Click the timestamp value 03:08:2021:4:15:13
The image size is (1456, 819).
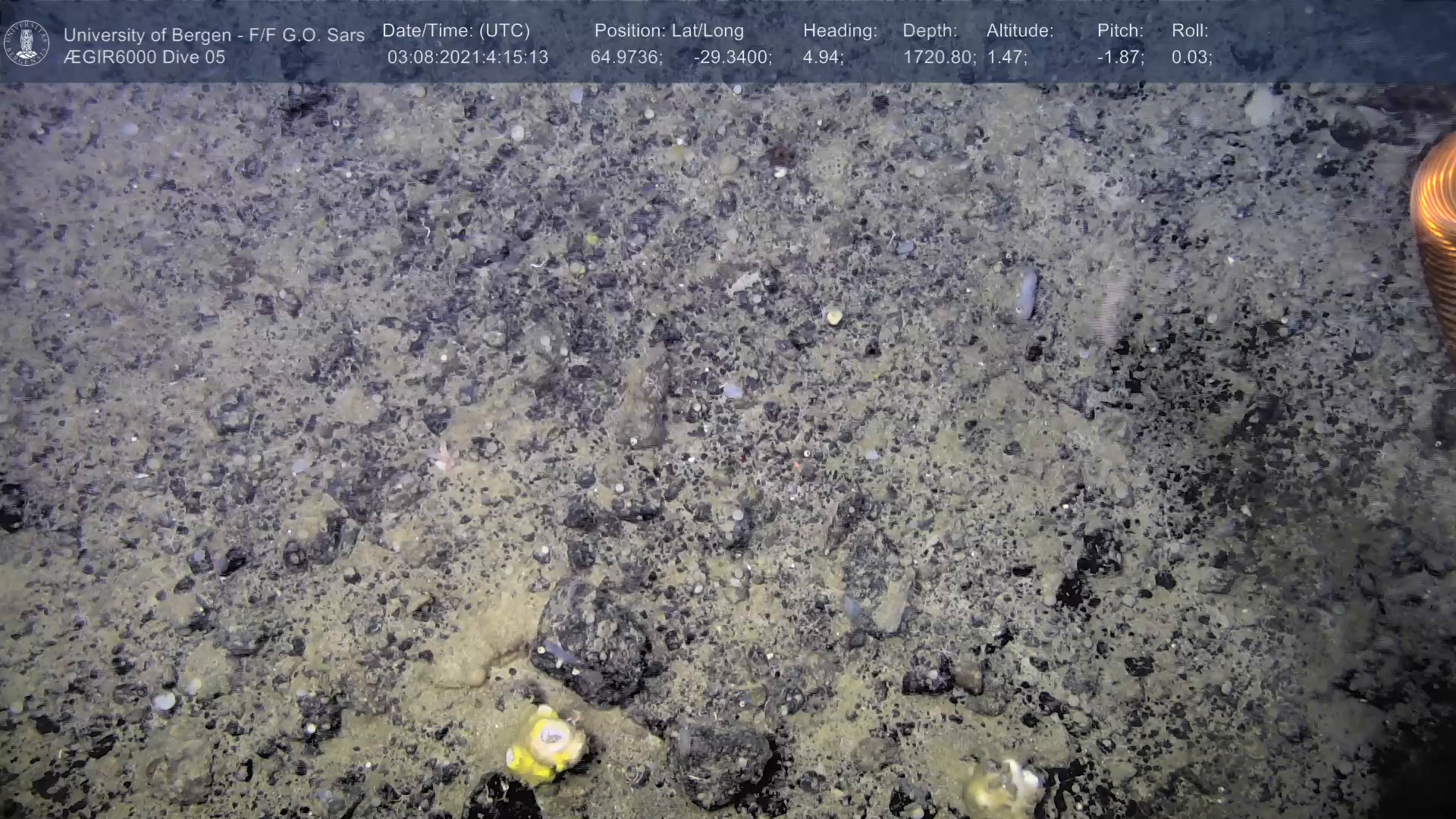[467, 57]
